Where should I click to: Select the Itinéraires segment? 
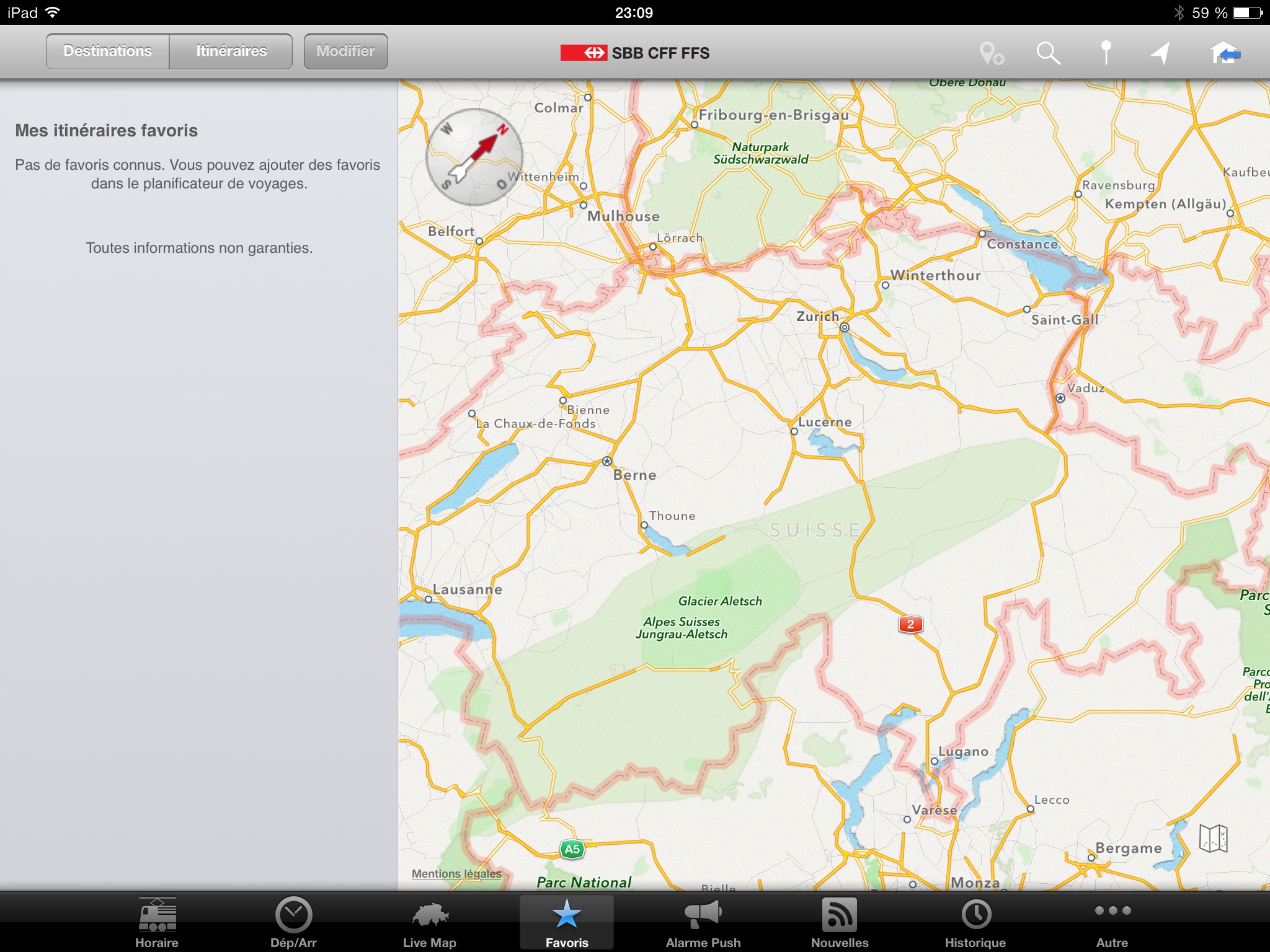[231, 51]
